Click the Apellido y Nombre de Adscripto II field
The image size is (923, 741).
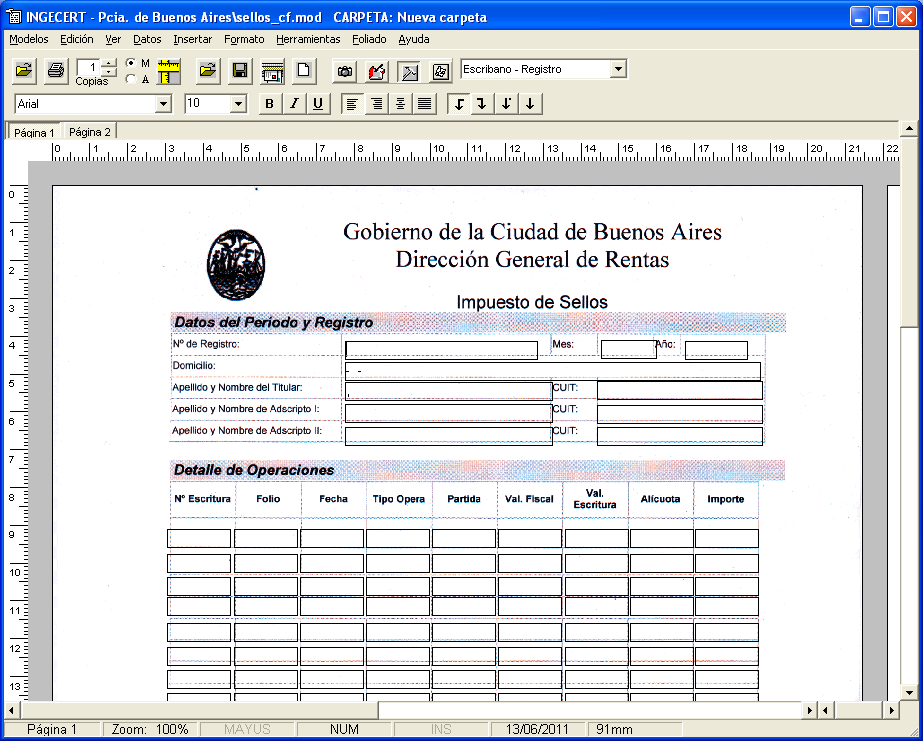coord(449,436)
